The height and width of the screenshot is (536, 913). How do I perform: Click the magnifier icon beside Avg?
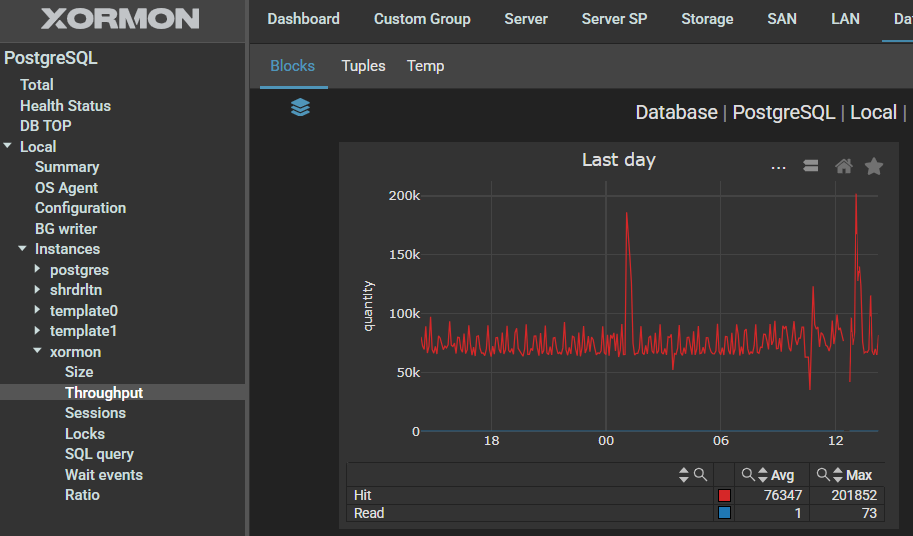pyautogui.click(x=747, y=475)
